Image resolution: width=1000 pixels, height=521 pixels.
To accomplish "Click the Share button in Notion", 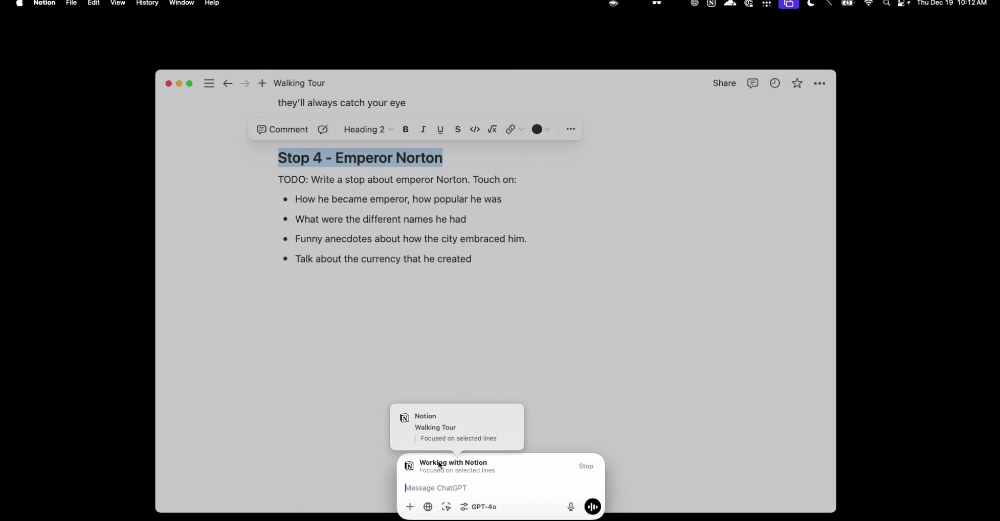I will coord(724,84).
